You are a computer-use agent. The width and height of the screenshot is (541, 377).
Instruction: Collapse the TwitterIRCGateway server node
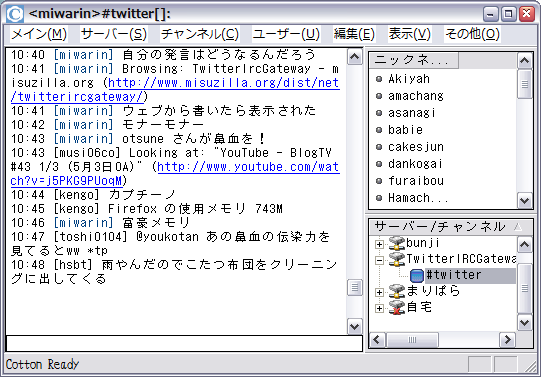(x=379, y=260)
